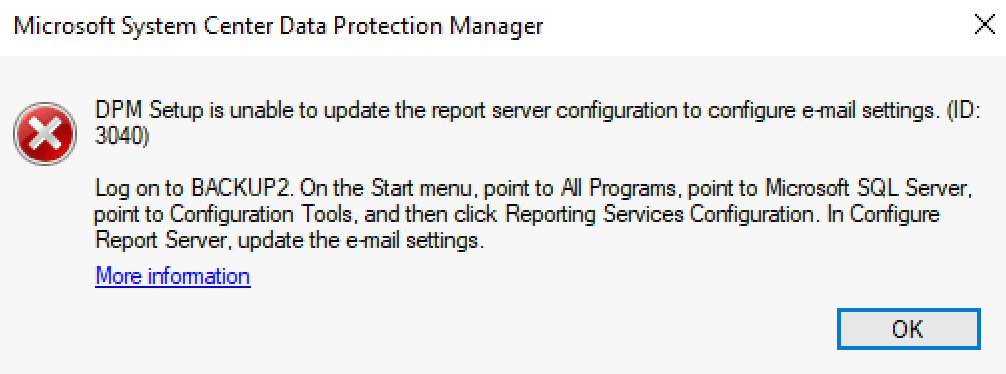This screenshot has width=1006, height=374.
Task: Confirm the error by clicking OK
Action: [908, 329]
